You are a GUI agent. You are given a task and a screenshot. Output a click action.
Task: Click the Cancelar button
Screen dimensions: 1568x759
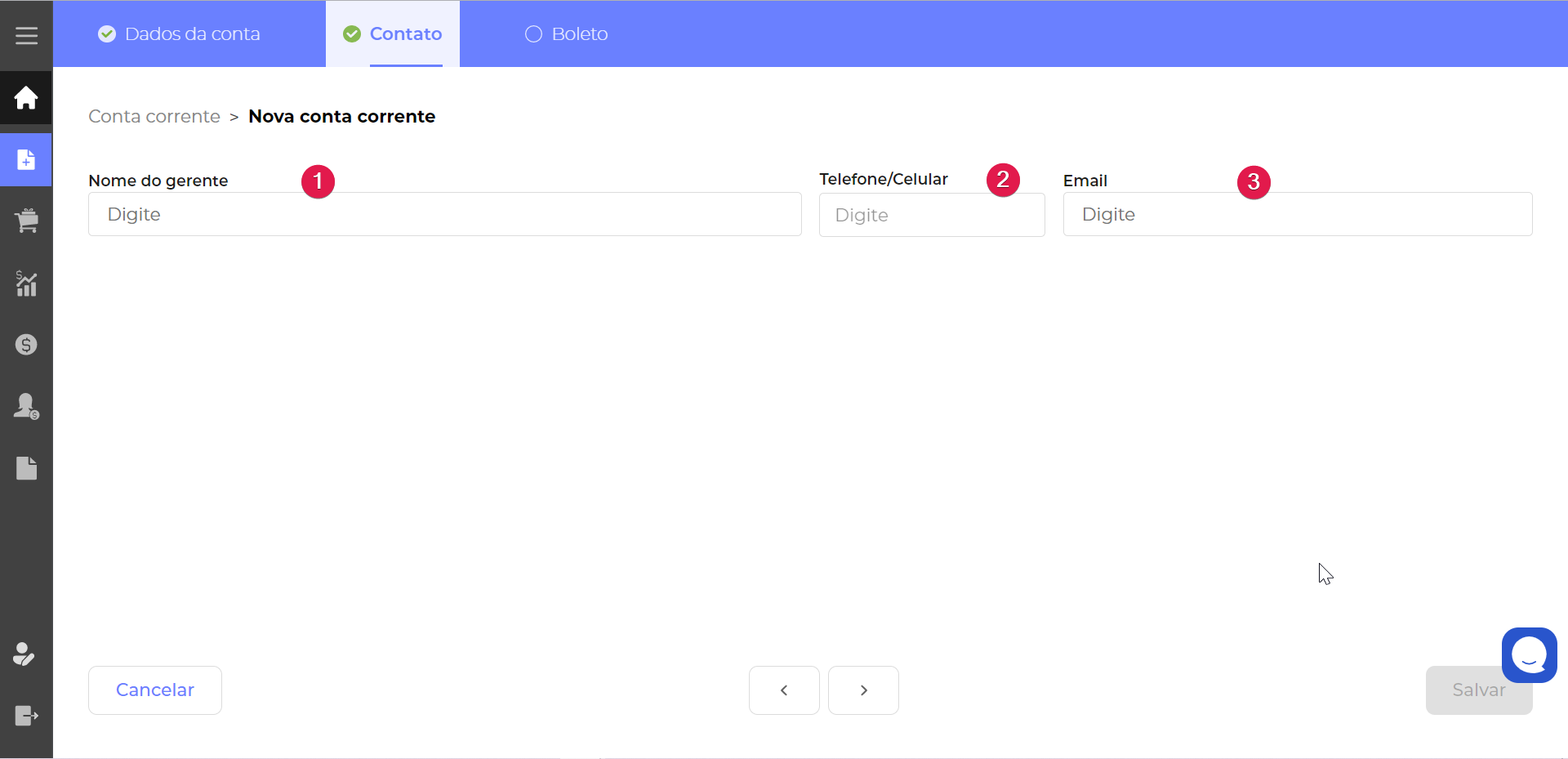coord(155,690)
